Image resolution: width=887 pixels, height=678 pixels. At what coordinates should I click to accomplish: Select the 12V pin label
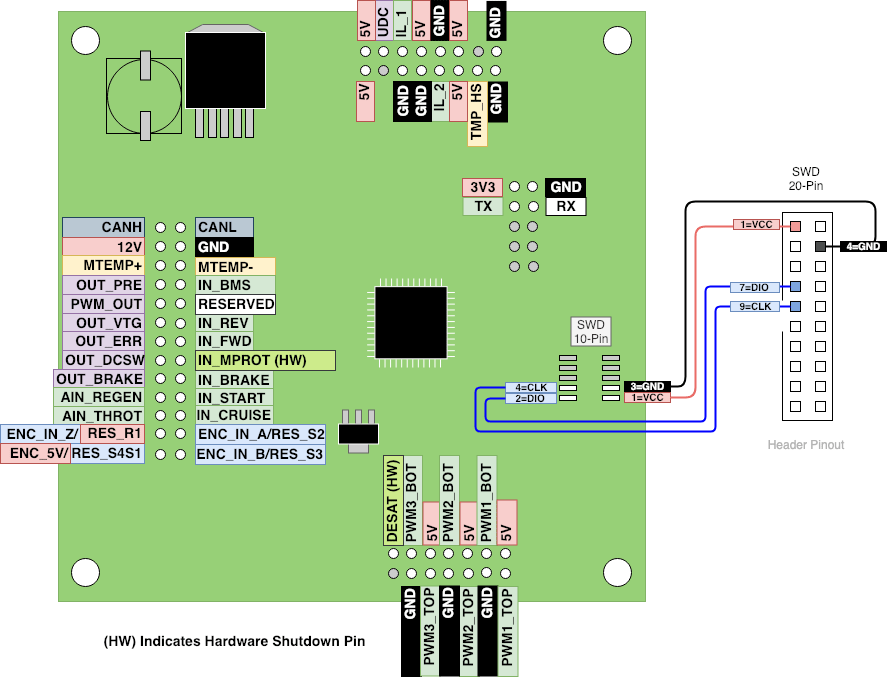pos(104,247)
